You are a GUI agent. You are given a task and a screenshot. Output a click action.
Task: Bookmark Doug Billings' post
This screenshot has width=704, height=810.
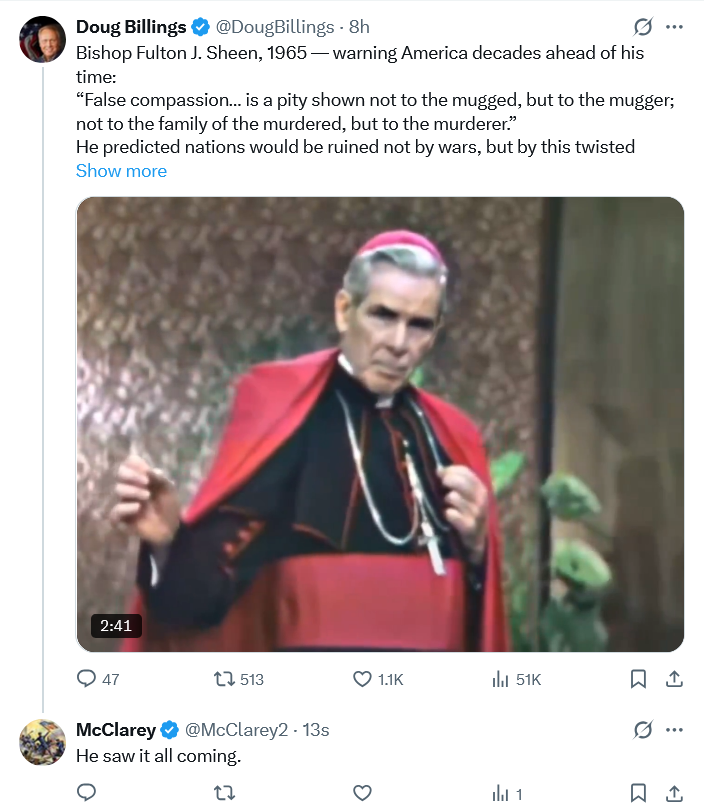[x=638, y=679]
